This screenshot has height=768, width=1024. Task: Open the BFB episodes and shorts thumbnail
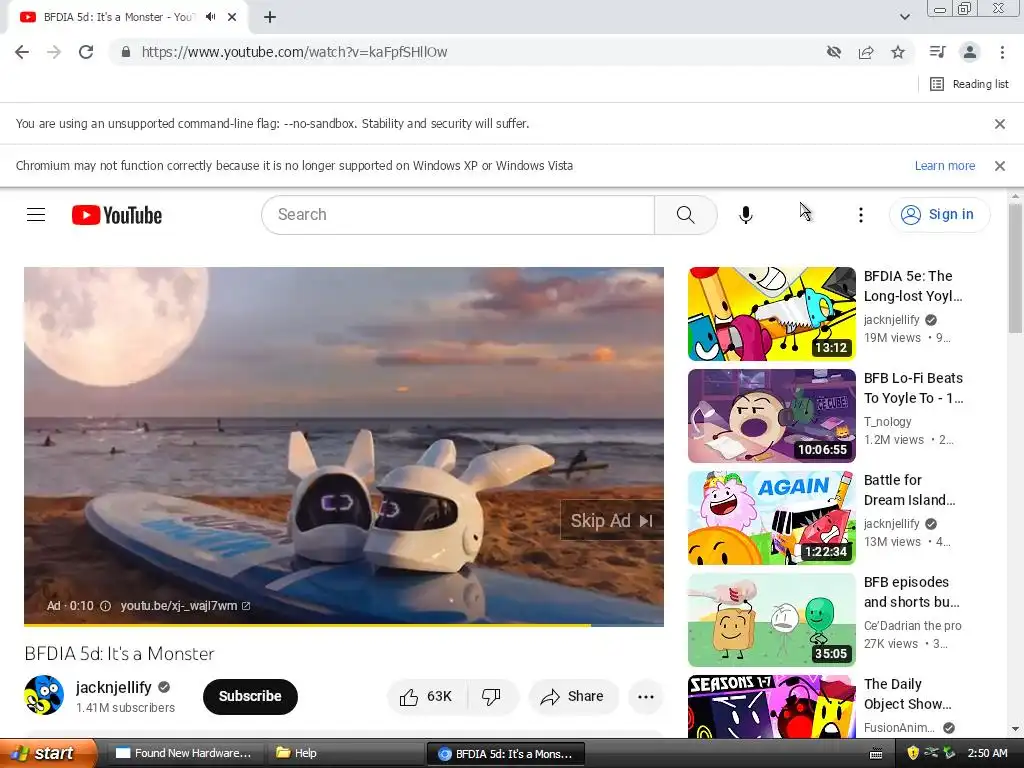[x=771, y=619]
